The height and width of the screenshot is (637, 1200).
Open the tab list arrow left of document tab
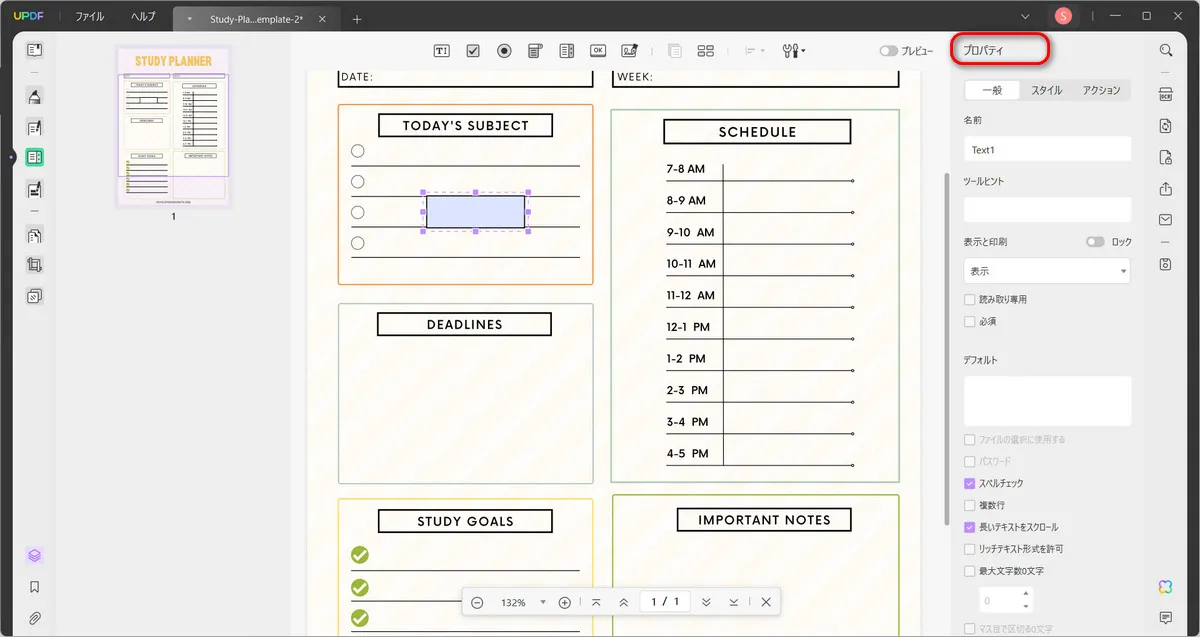click(190, 19)
